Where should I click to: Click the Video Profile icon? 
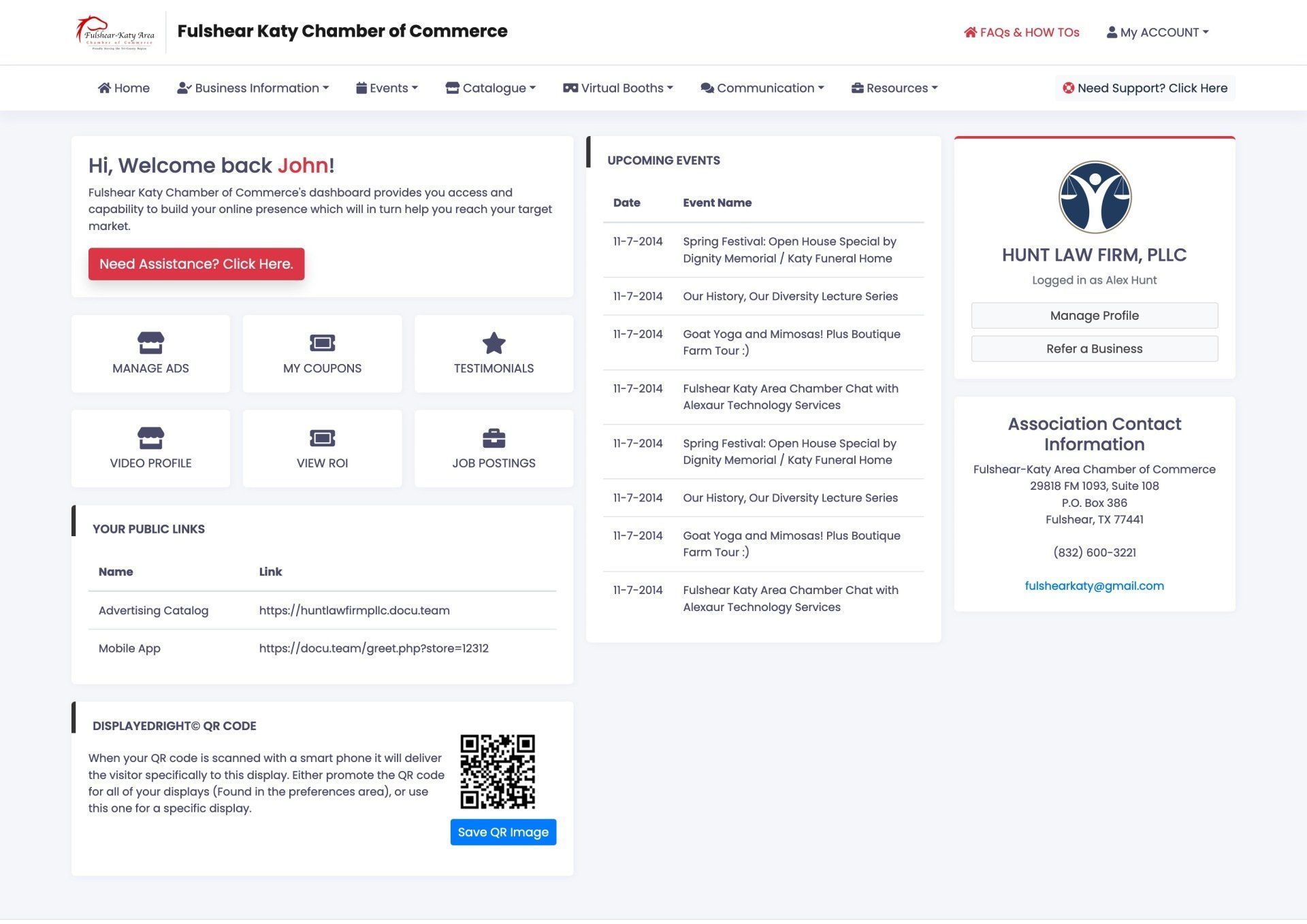click(x=150, y=438)
